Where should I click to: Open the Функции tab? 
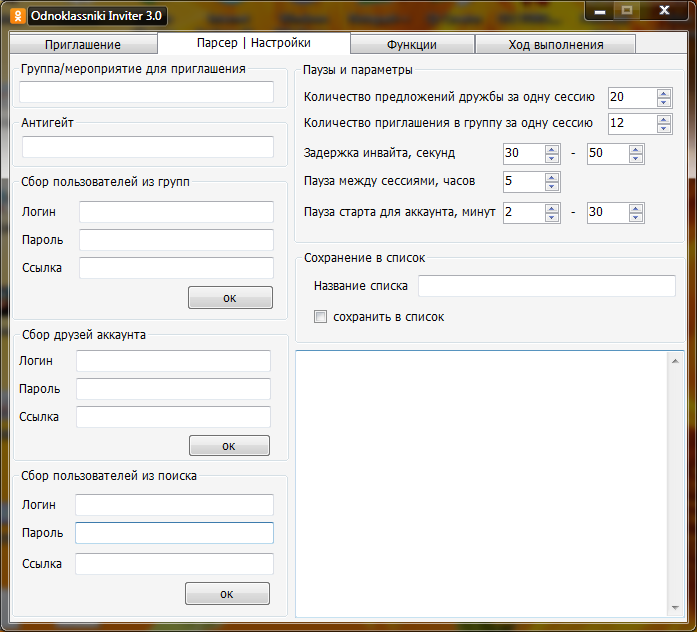411,45
